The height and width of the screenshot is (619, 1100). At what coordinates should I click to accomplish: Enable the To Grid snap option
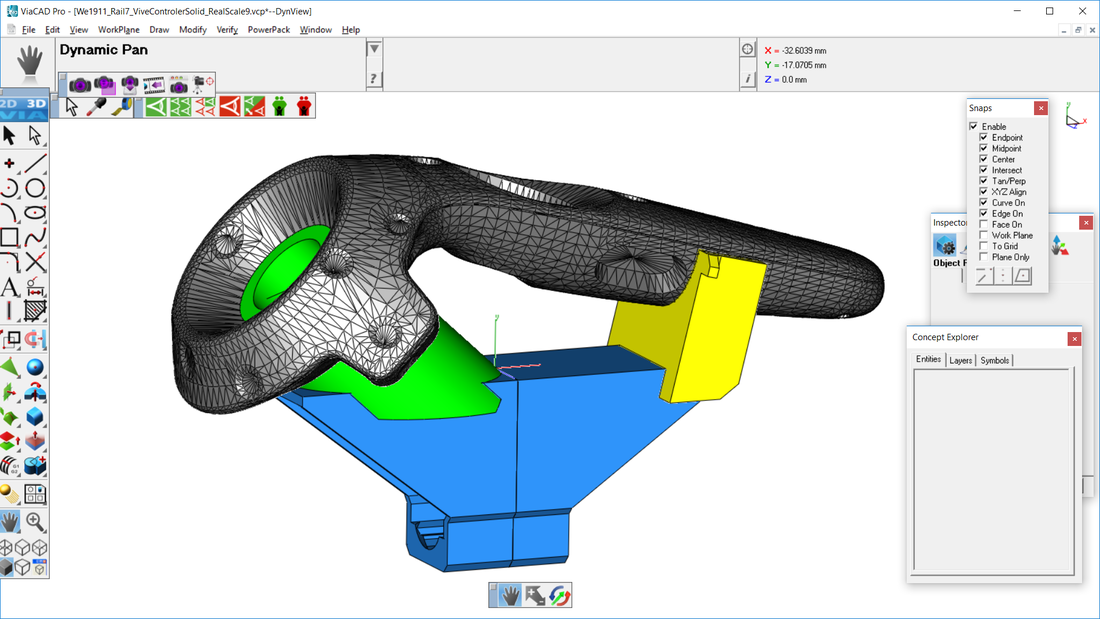pos(983,246)
